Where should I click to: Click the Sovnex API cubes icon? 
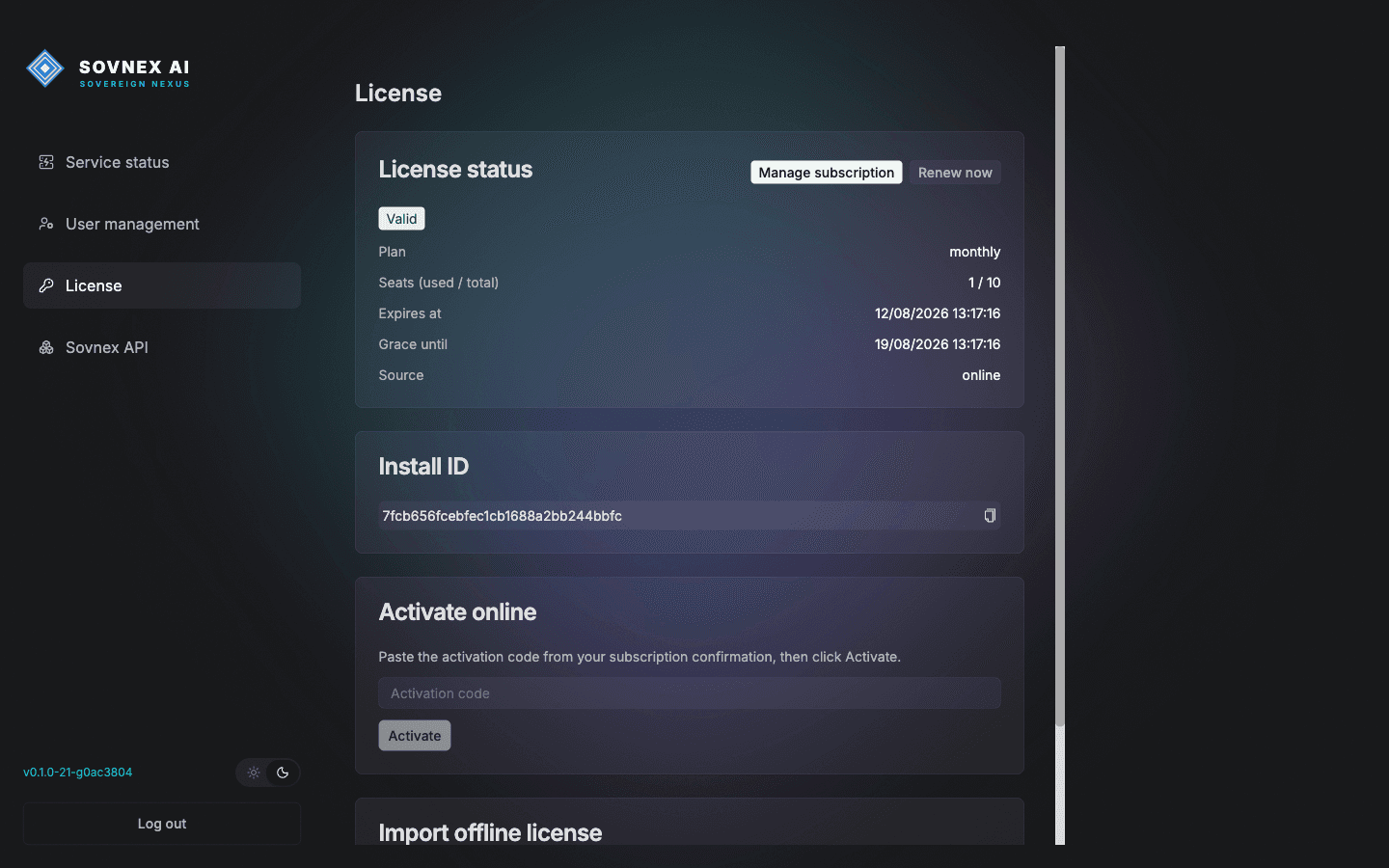pos(45,347)
